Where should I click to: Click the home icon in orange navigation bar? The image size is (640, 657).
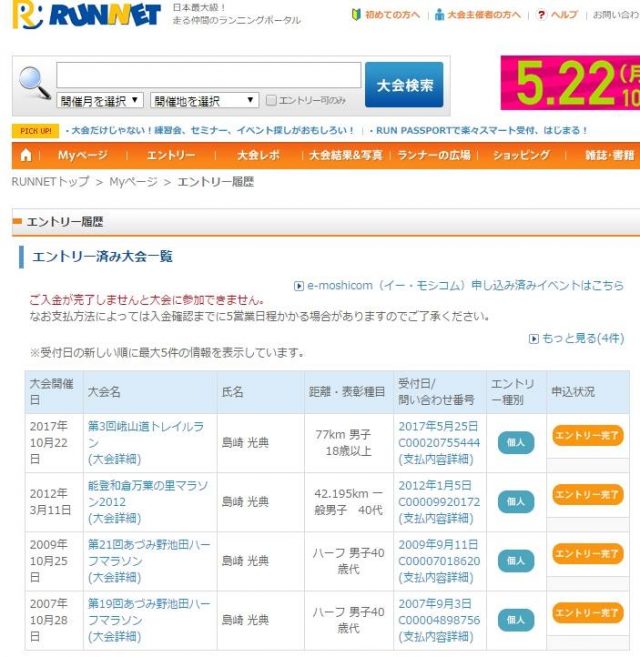(x=26, y=155)
